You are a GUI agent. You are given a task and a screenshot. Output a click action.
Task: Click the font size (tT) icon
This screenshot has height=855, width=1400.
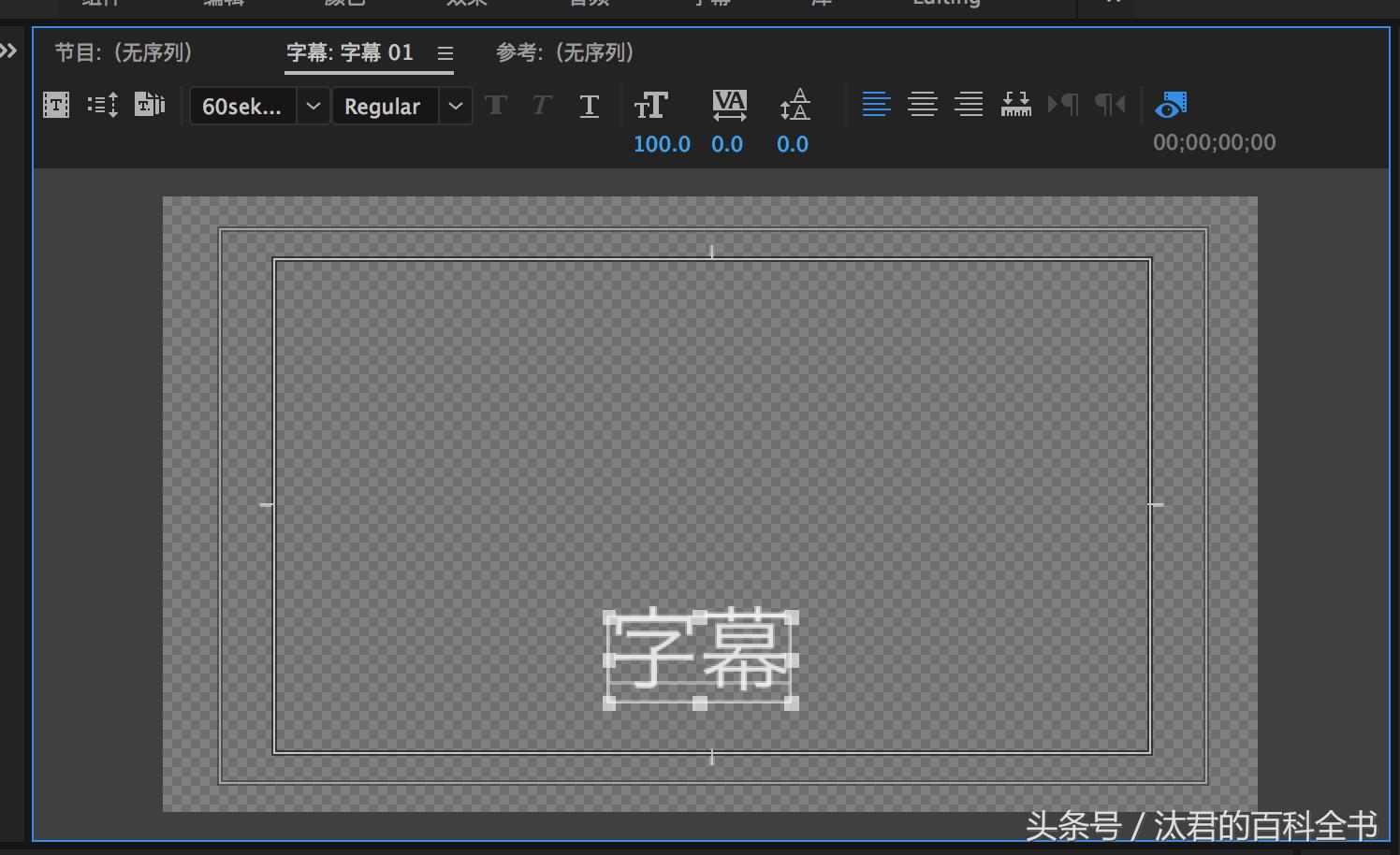651,105
